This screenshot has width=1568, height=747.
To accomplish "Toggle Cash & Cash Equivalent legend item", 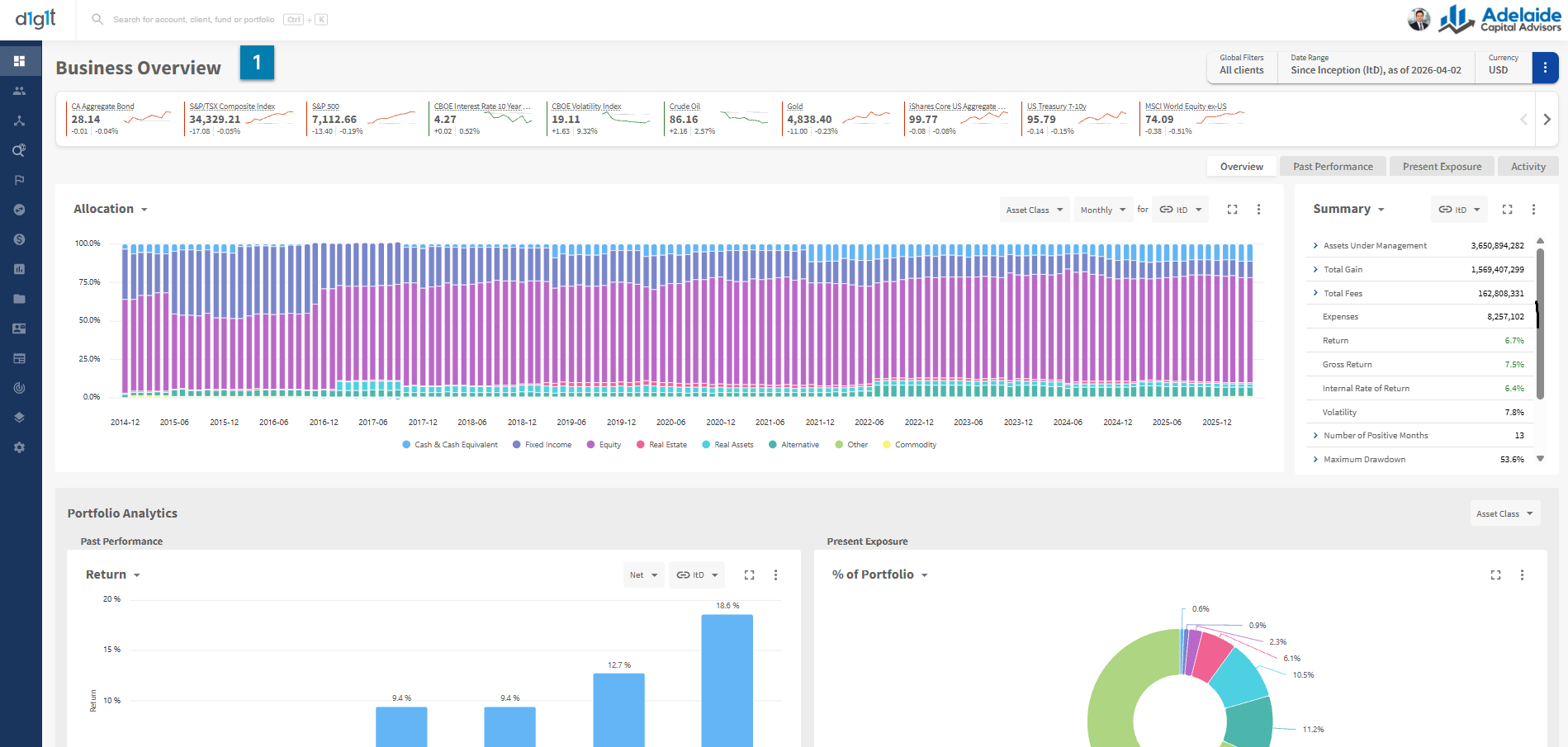I will click(x=450, y=445).
